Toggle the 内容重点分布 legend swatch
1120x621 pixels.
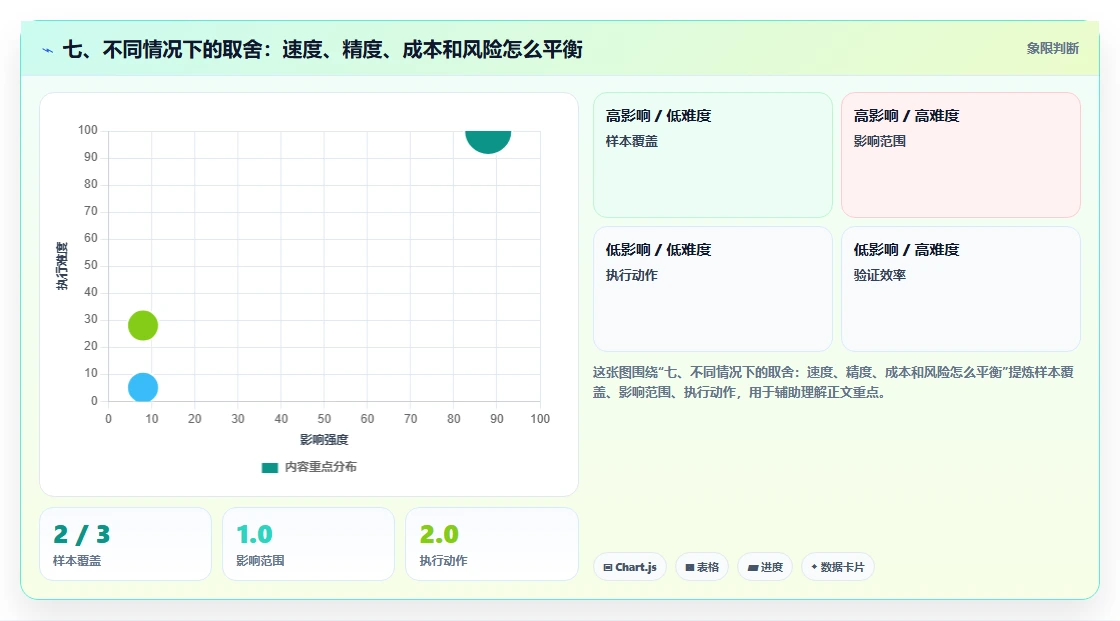(x=269, y=467)
